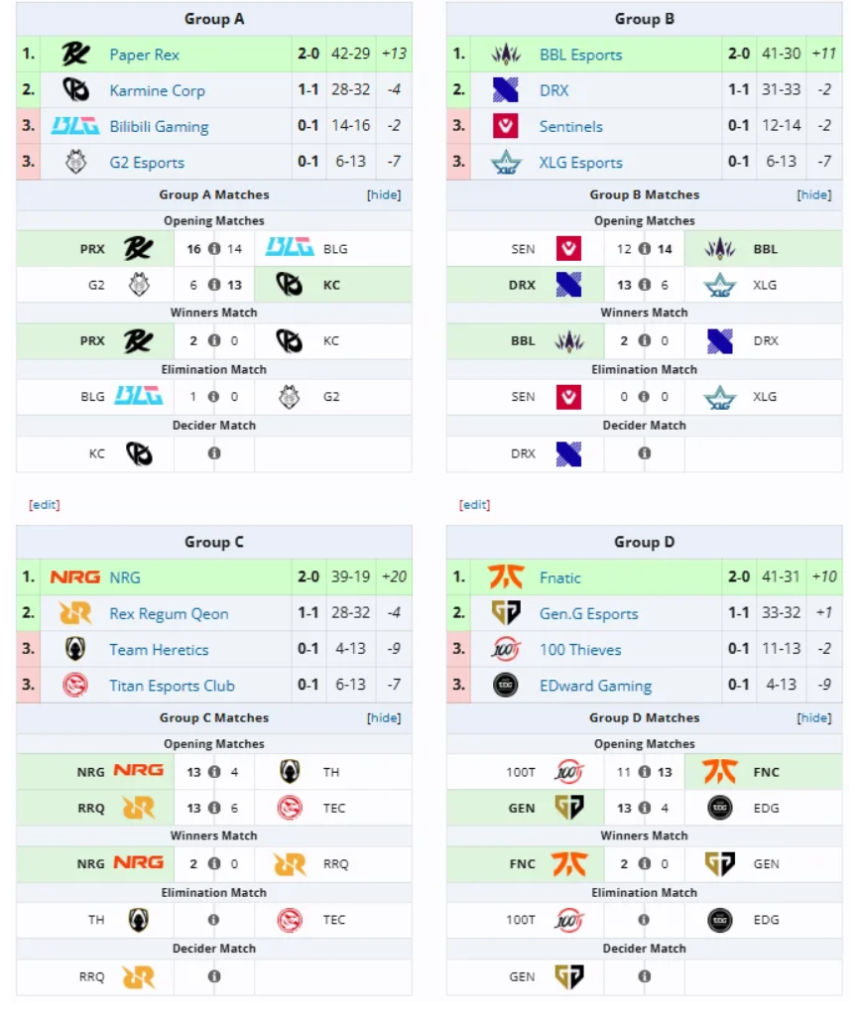Click Sentinels logo in Group B standings
This screenshot has width=859, height=1024.
click(506, 126)
